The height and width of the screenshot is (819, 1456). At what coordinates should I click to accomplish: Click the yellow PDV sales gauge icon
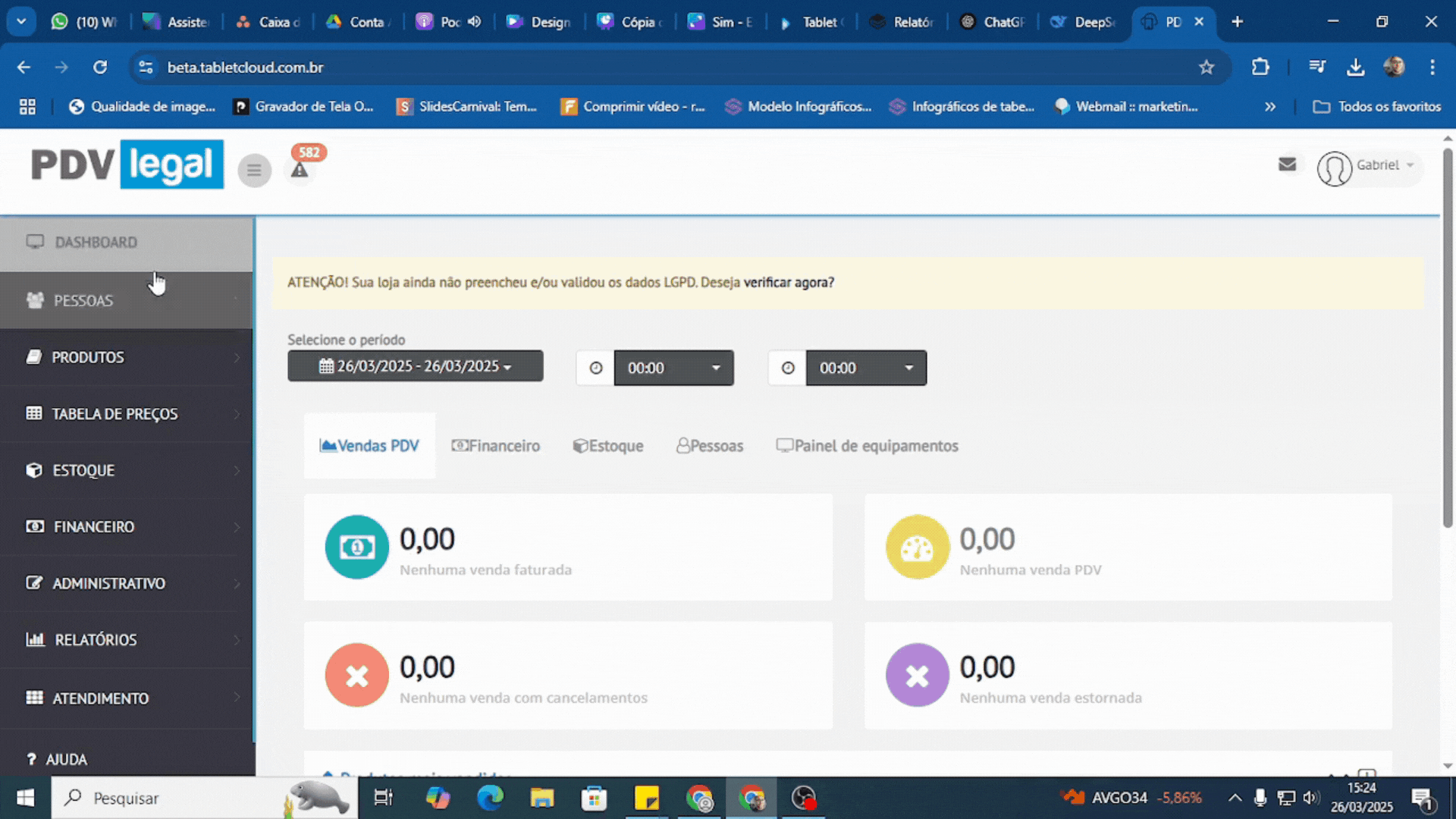click(x=917, y=547)
